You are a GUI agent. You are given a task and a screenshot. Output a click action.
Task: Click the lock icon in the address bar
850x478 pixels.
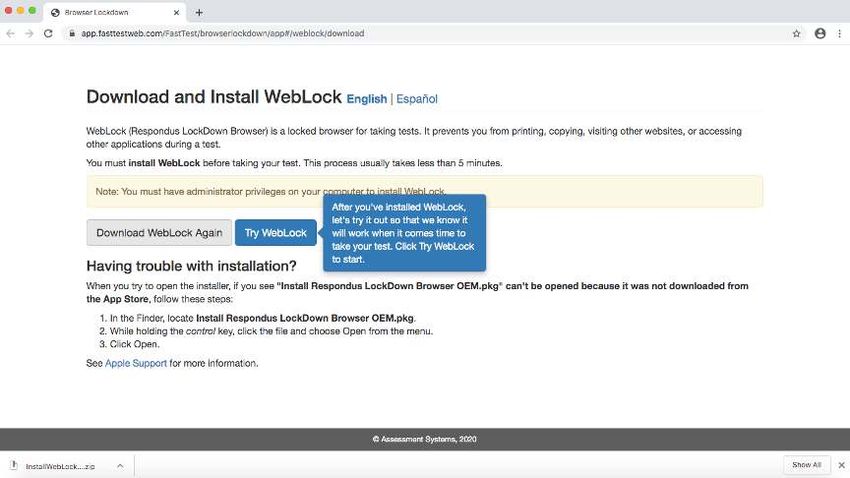(72, 34)
